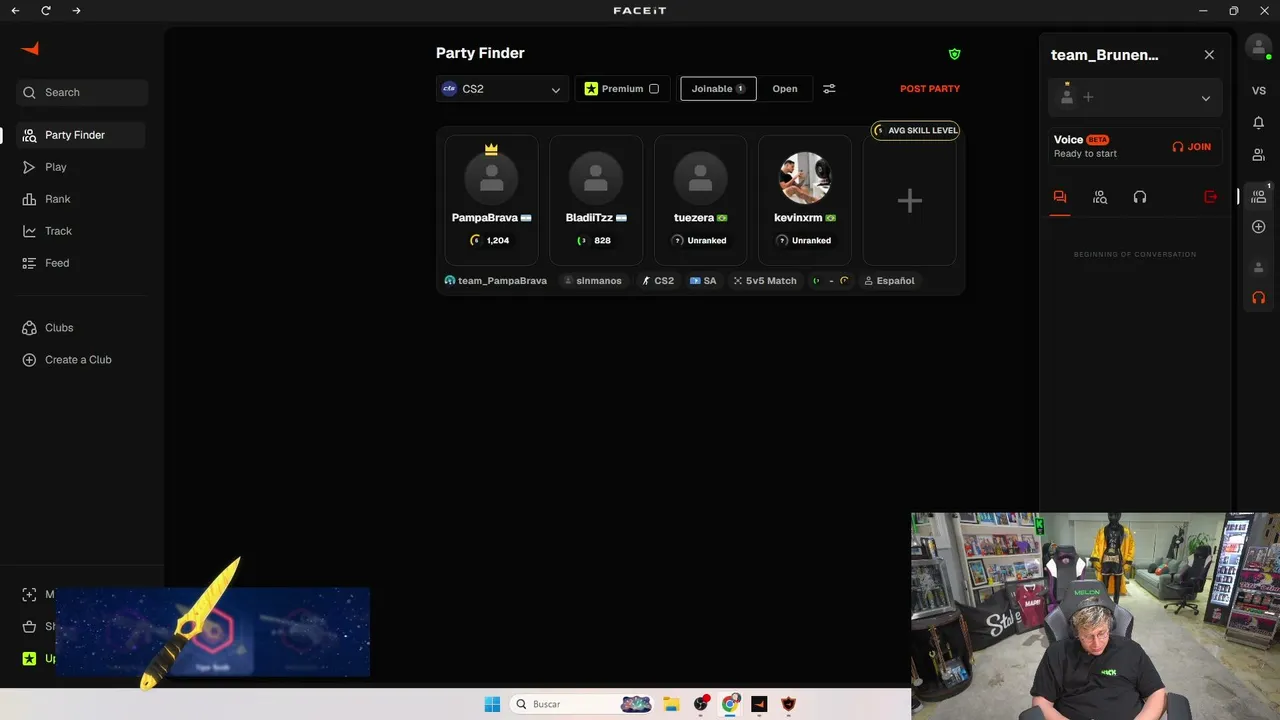
Task: Open the orange shield app in taskbar
Action: [x=788, y=704]
